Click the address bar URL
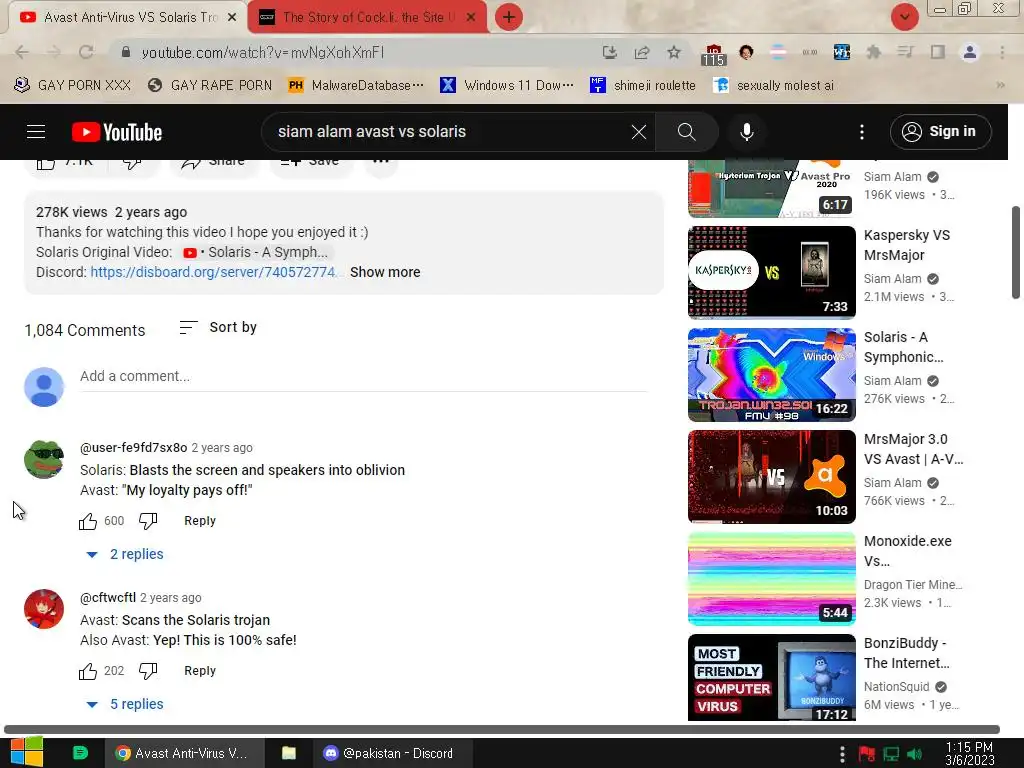The width and height of the screenshot is (1024, 768). point(263,52)
